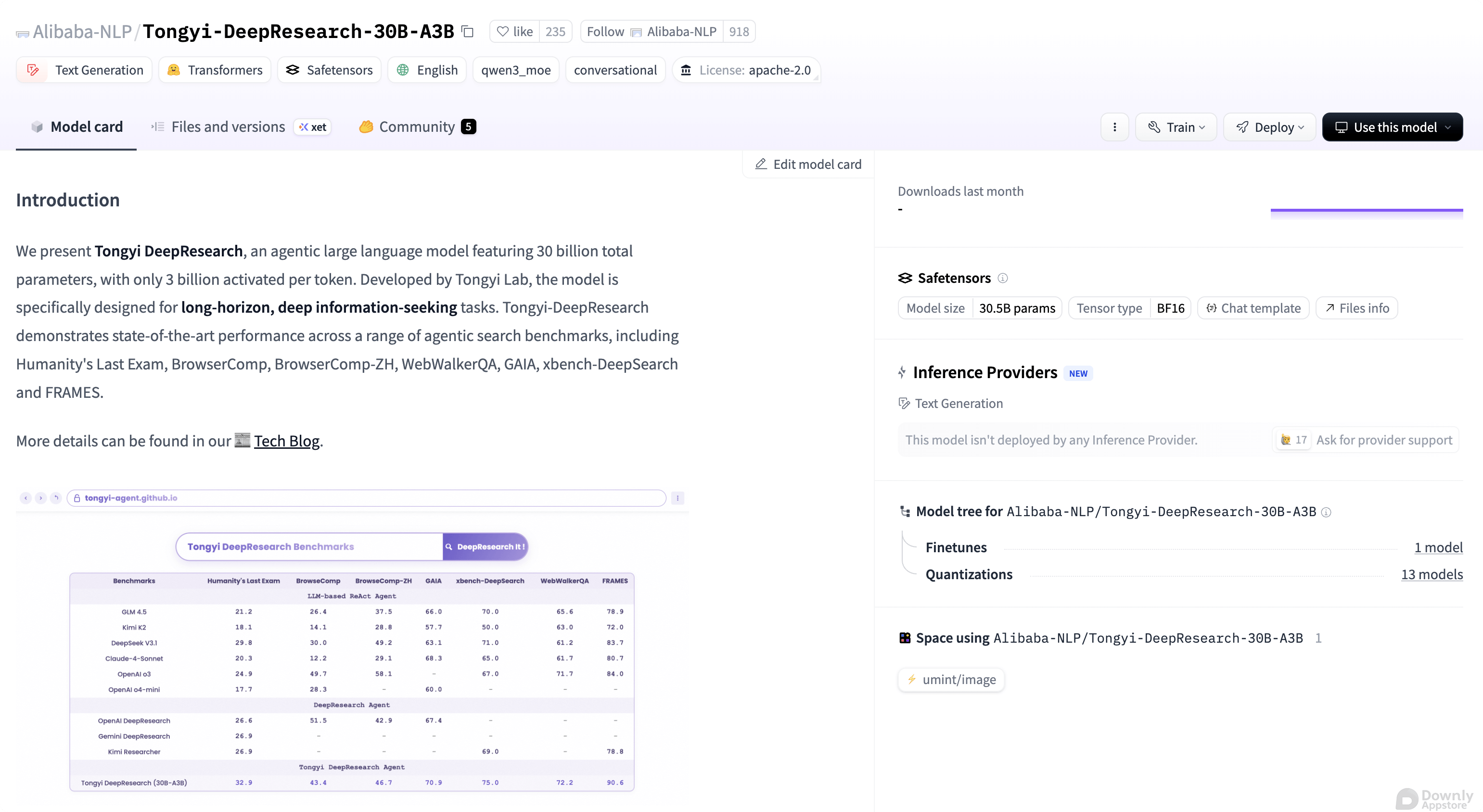Select the English language tag
Viewport: 1483px width, 812px height.
point(427,70)
